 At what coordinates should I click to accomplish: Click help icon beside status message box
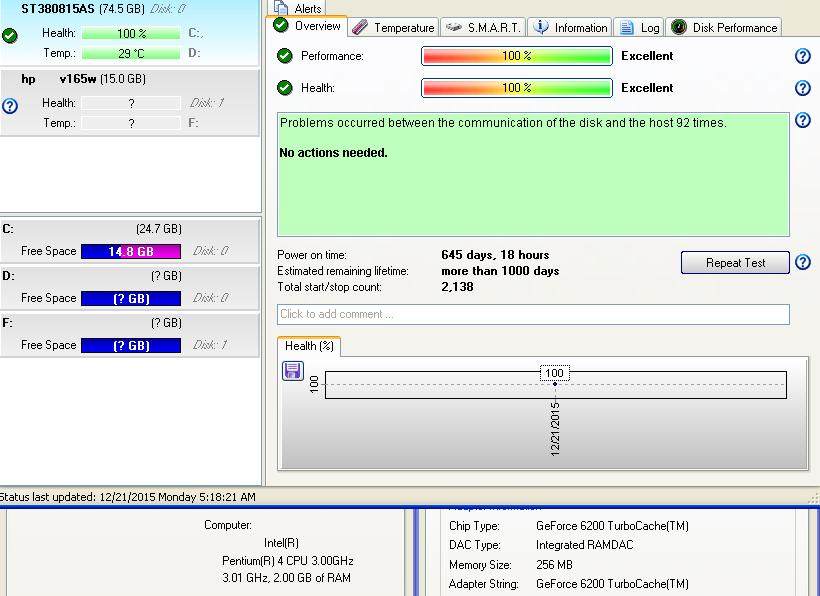802,121
